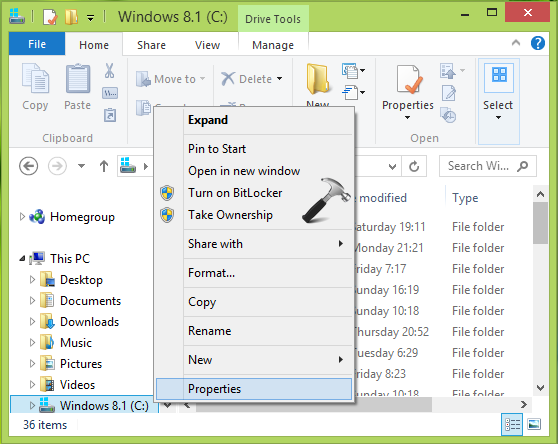
Task: Refresh the current folder view
Action: (x=414, y=166)
